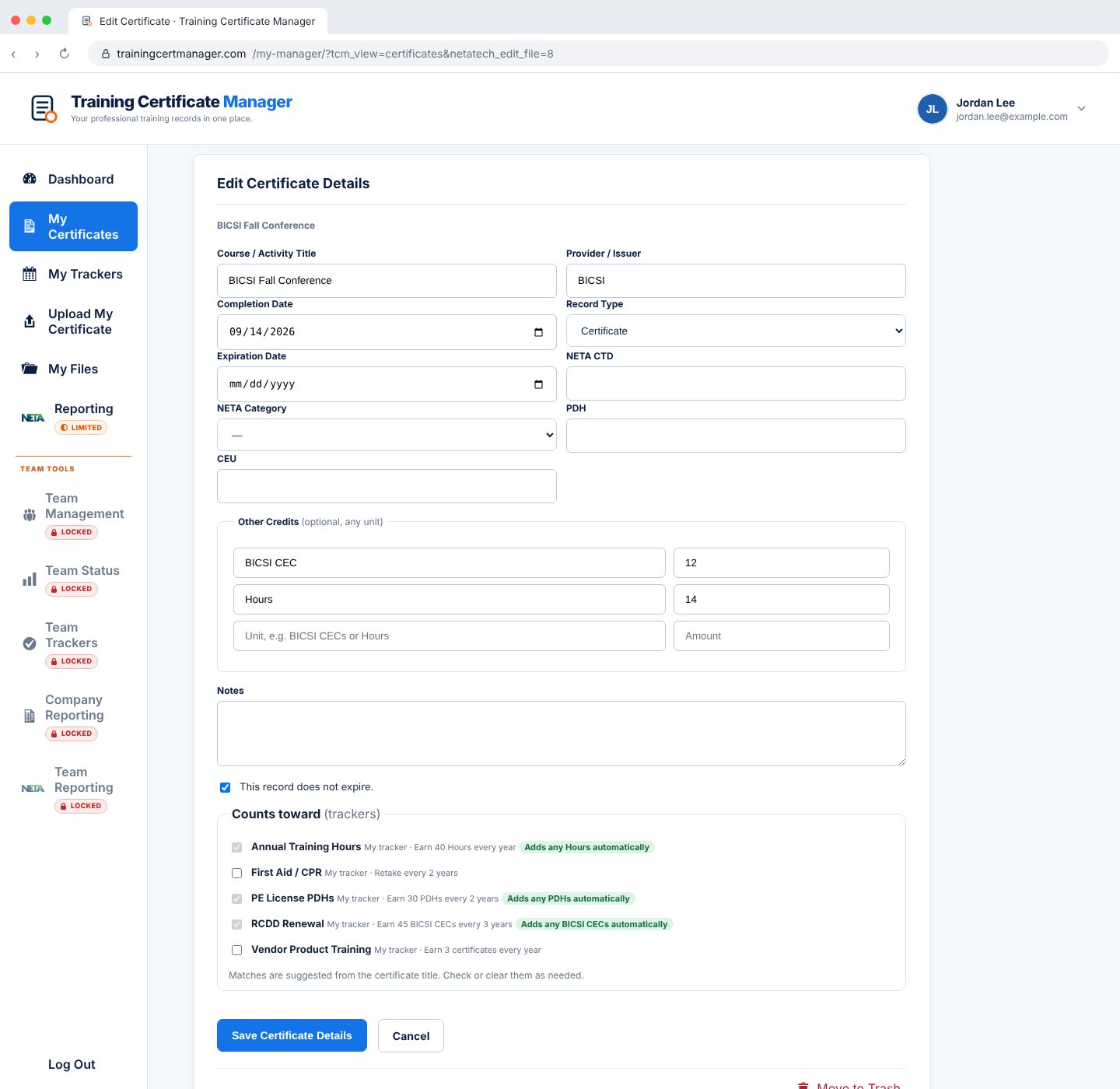Click the CEU input field
1120x1089 pixels.
(x=387, y=486)
